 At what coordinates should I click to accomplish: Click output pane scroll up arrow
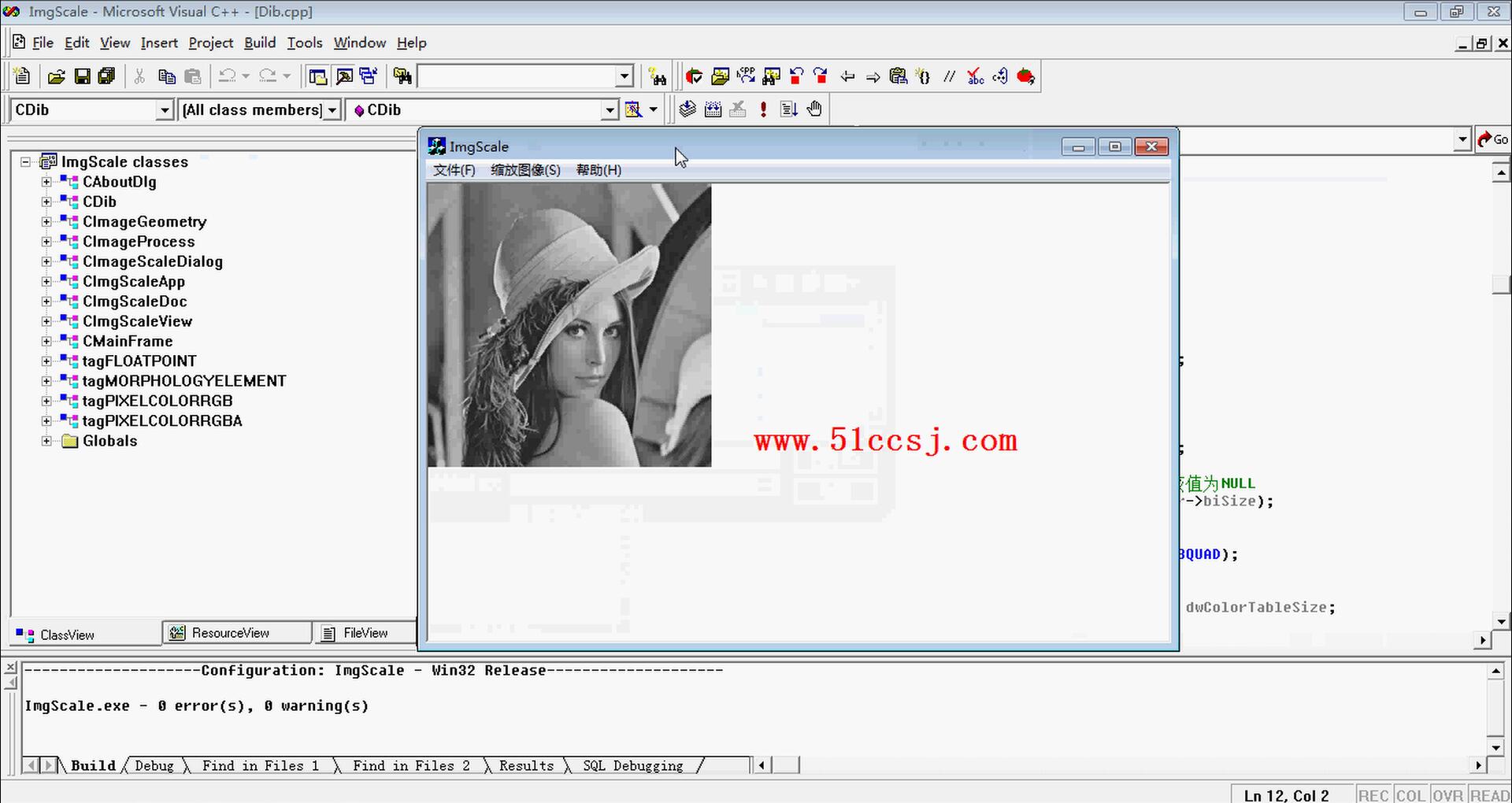pyautogui.click(x=1495, y=672)
